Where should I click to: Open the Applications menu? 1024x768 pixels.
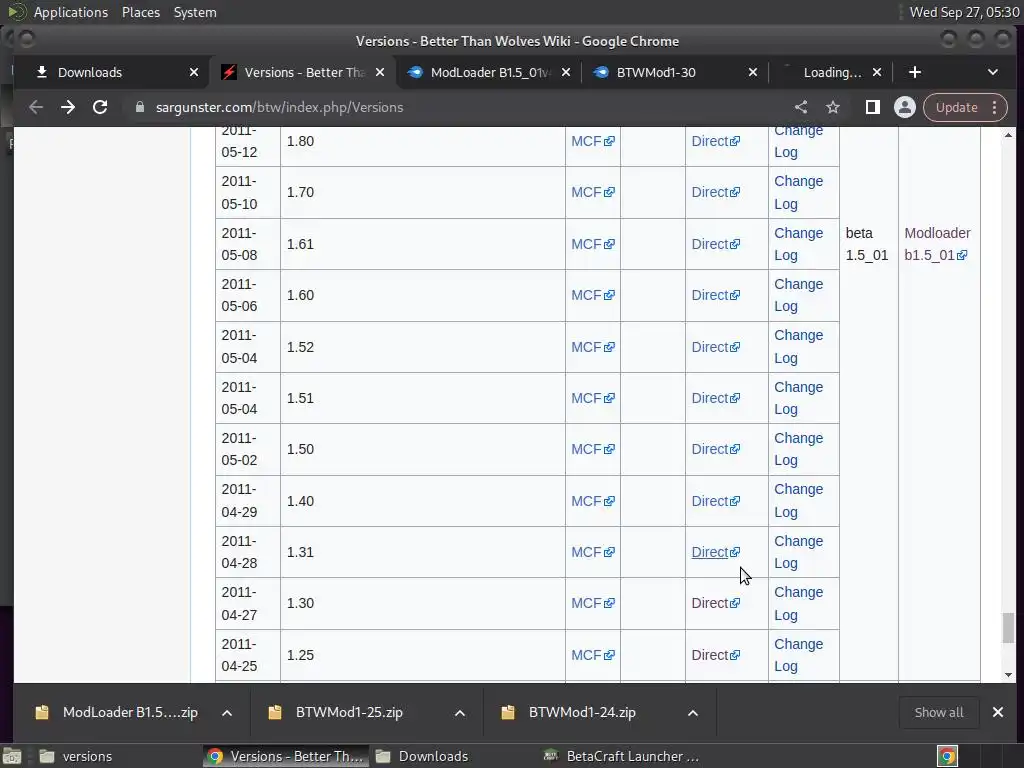pos(71,12)
